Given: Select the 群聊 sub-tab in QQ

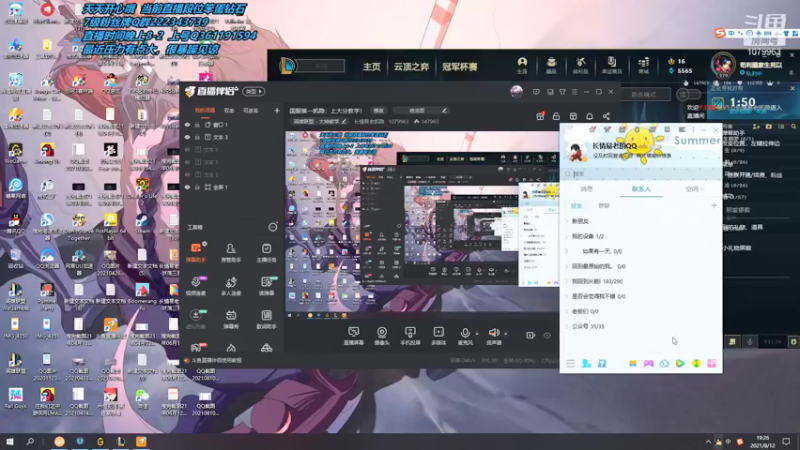Looking at the screenshot, I should coord(604,206).
